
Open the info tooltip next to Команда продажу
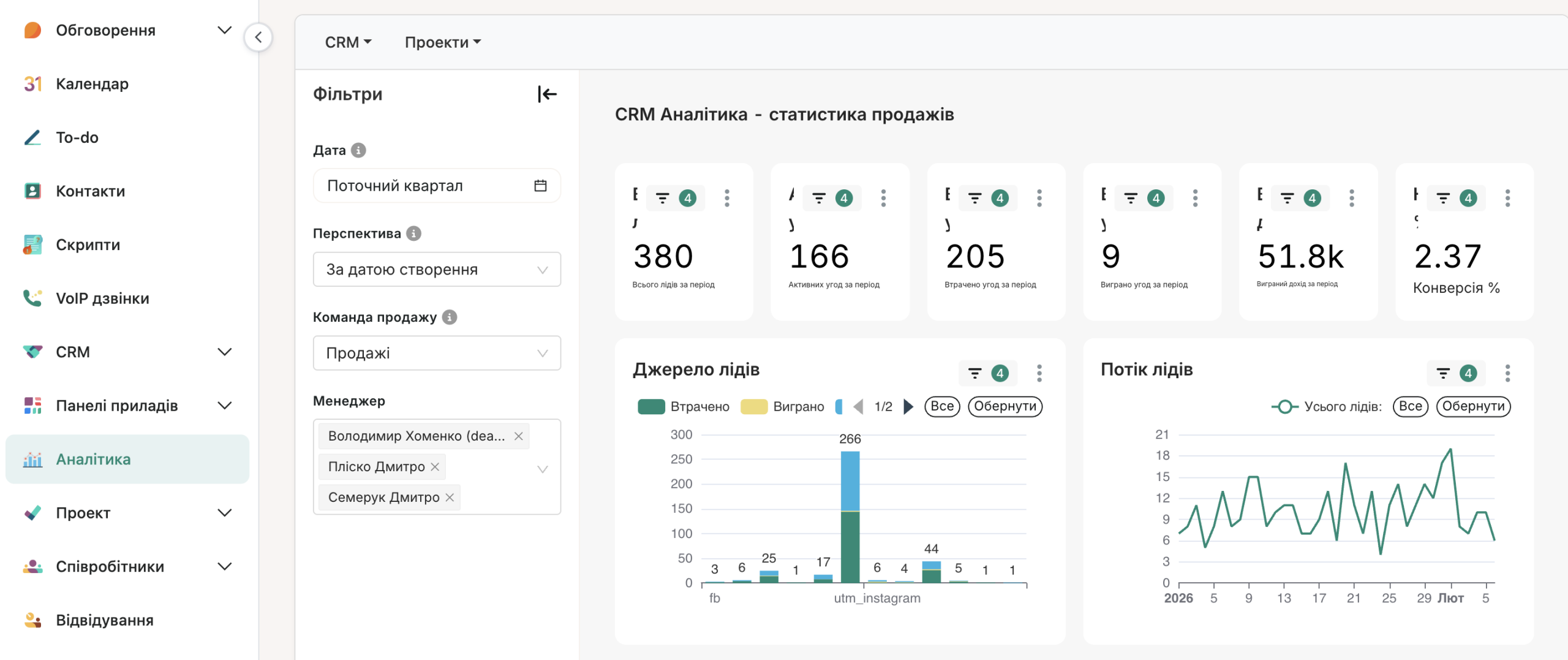pos(450,317)
